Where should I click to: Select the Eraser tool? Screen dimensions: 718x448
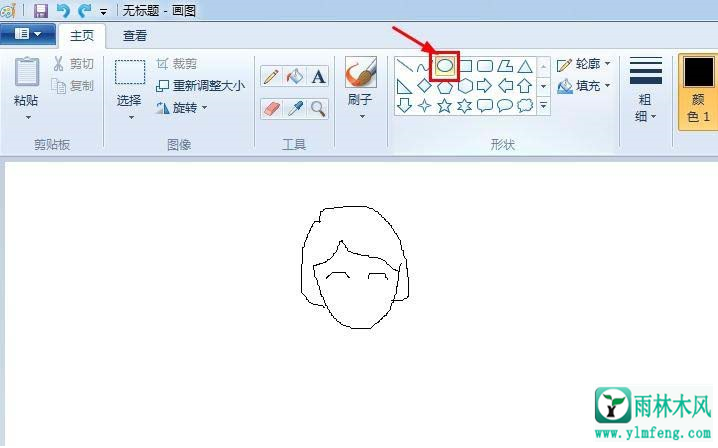pyautogui.click(x=271, y=109)
